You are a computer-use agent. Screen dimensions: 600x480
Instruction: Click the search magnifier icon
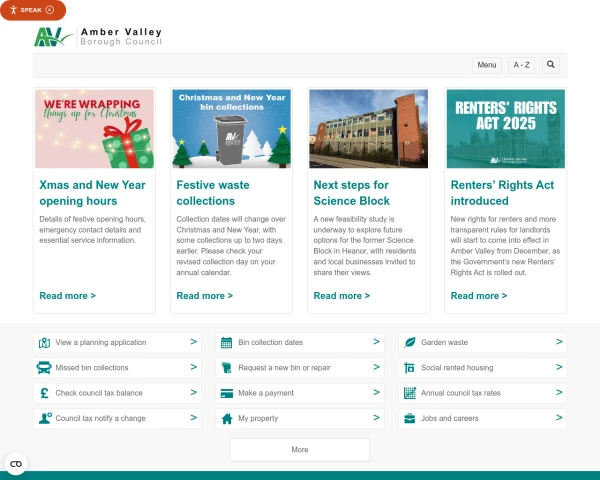550,65
